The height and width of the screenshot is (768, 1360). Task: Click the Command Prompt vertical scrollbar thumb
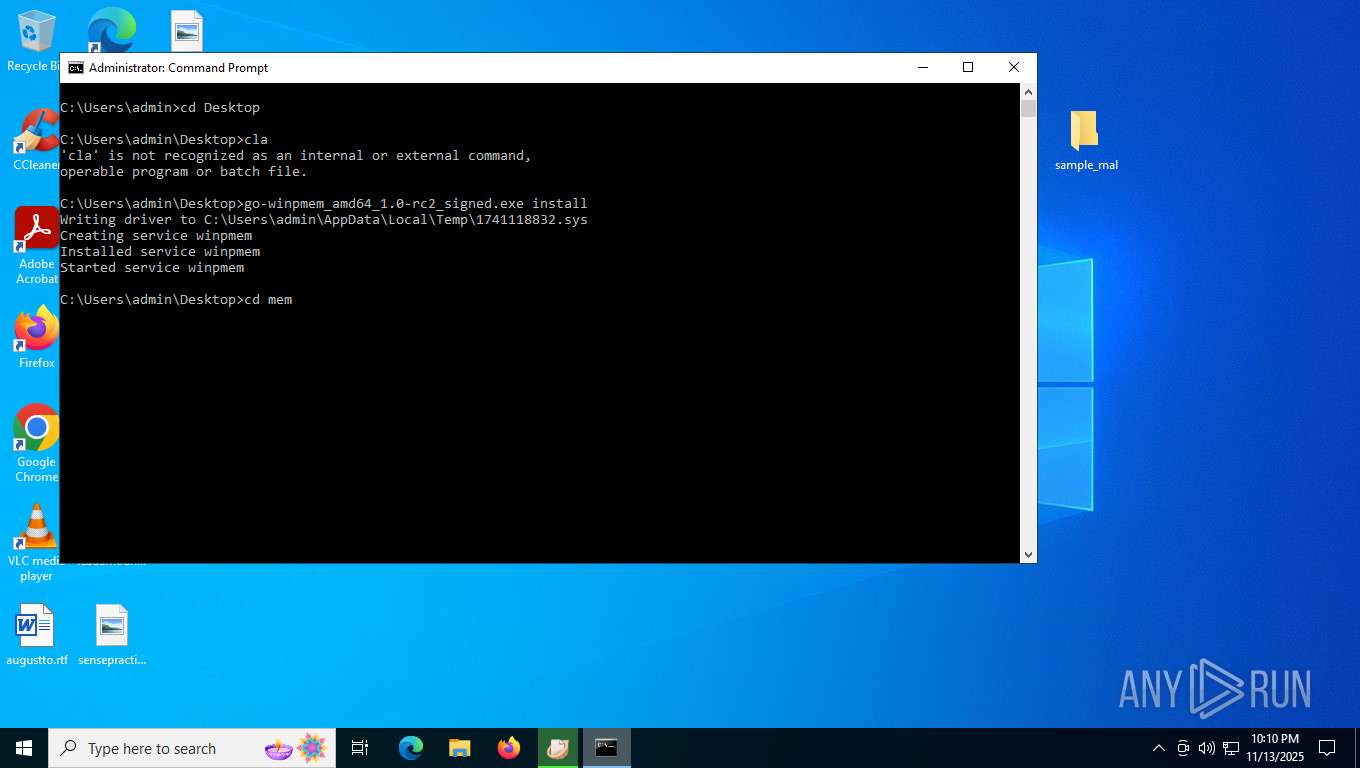pyautogui.click(x=1028, y=109)
